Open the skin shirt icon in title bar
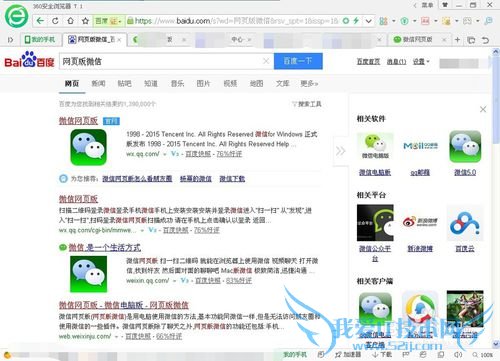 coord(445,5)
